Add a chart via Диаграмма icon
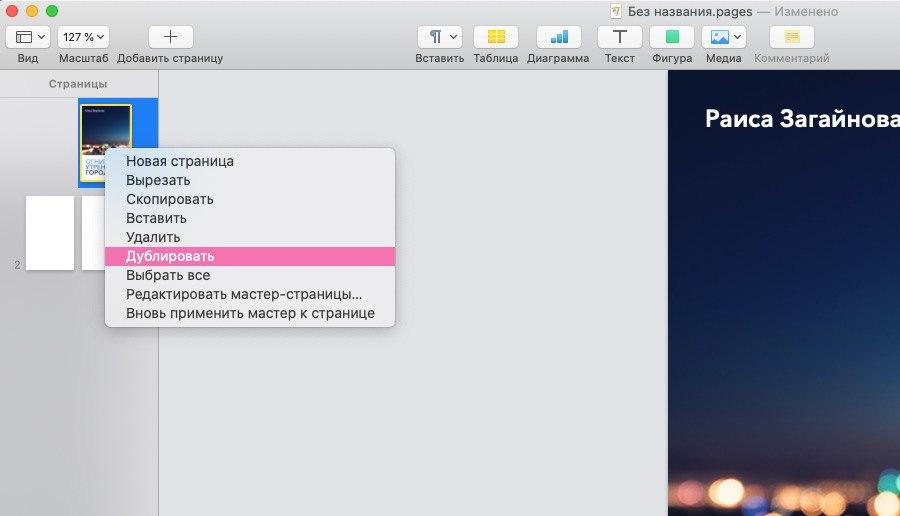Viewport: 900px width, 516px height. tap(558, 37)
